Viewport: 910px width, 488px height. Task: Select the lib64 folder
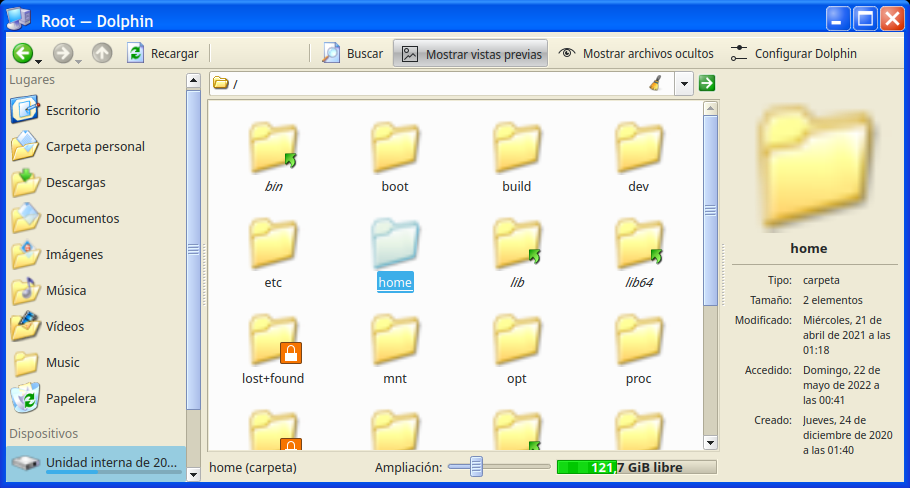coord(638,254)
